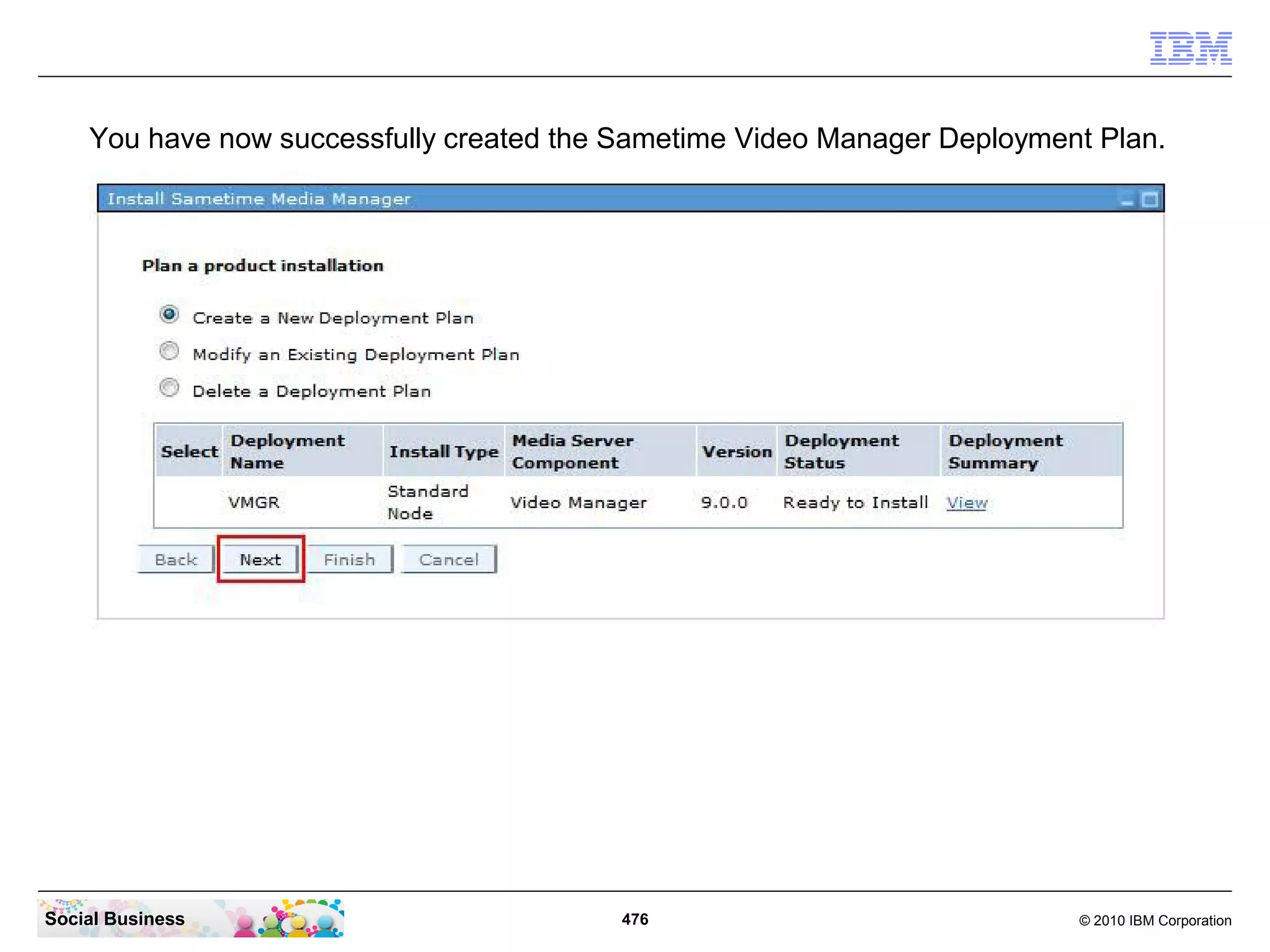
Task: Select Create a New Deployment Plan radio
Action: 169,315
